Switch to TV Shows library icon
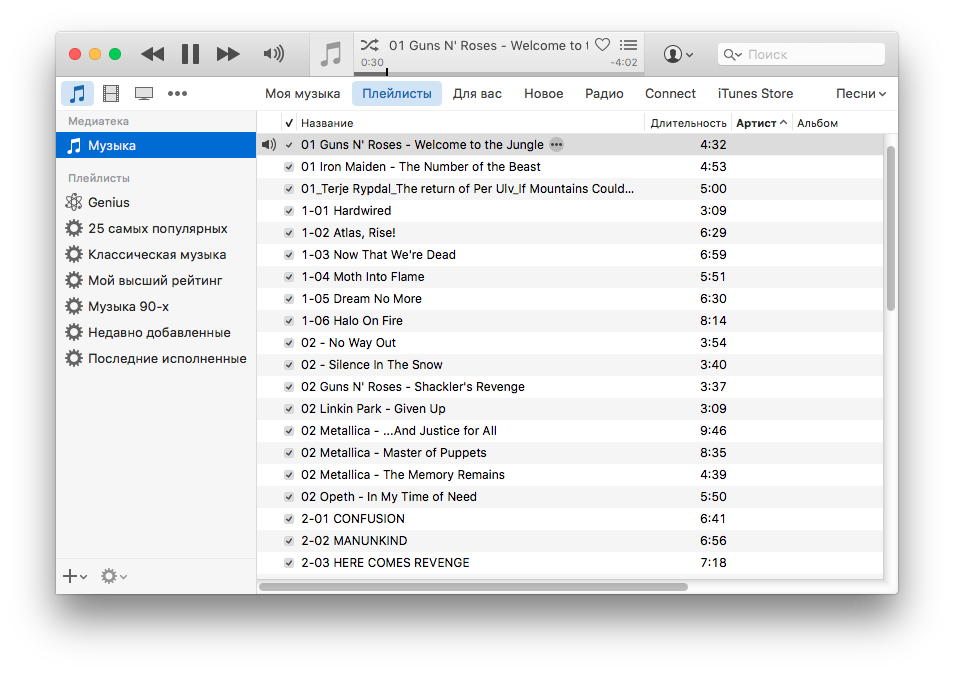The height and width of the screenshot is (674, 954). pyautogui.click(x=144, y=94)
